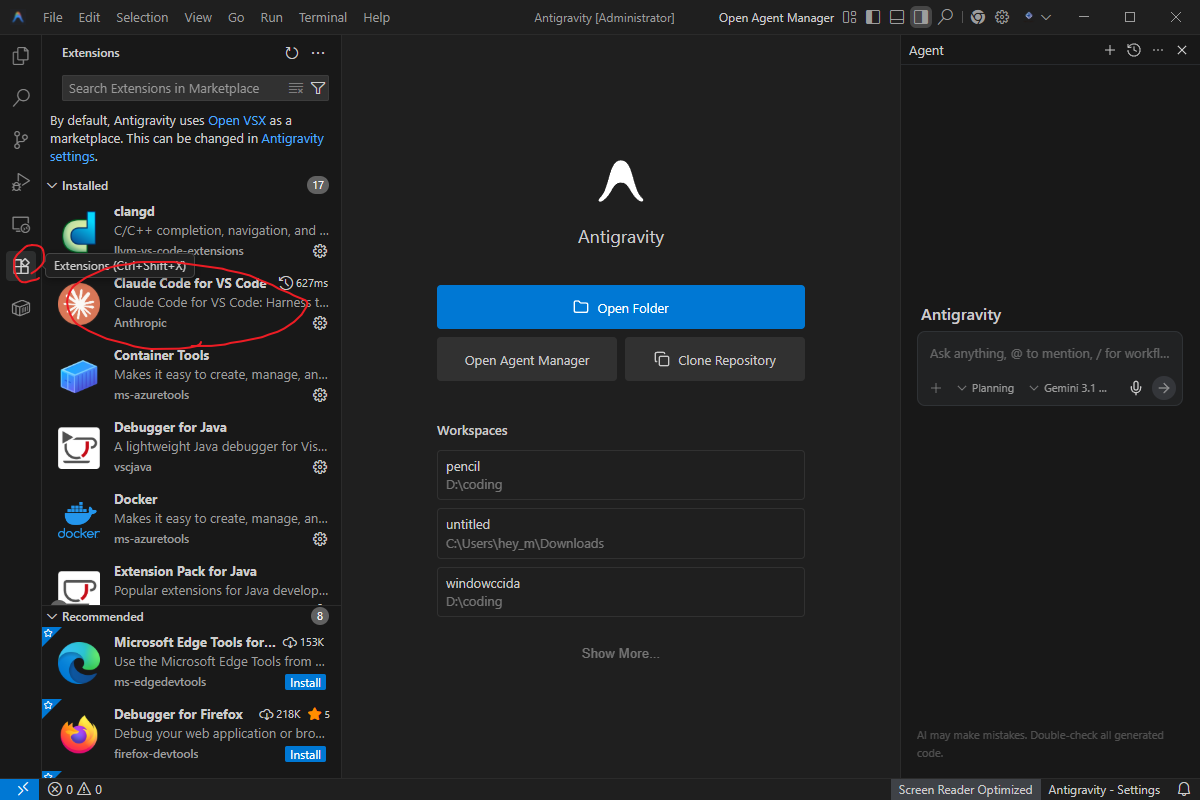This screenshot has height=800, width=1200.
Task: Open the Explorer view in activity bar
Action: pyautogui.click(x=20, y=56)
